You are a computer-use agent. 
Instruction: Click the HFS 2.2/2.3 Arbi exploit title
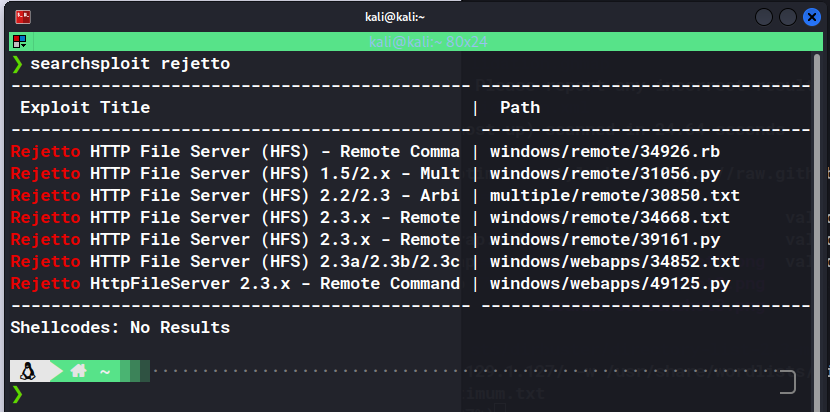pyautogui.click(x=236, y=196)
